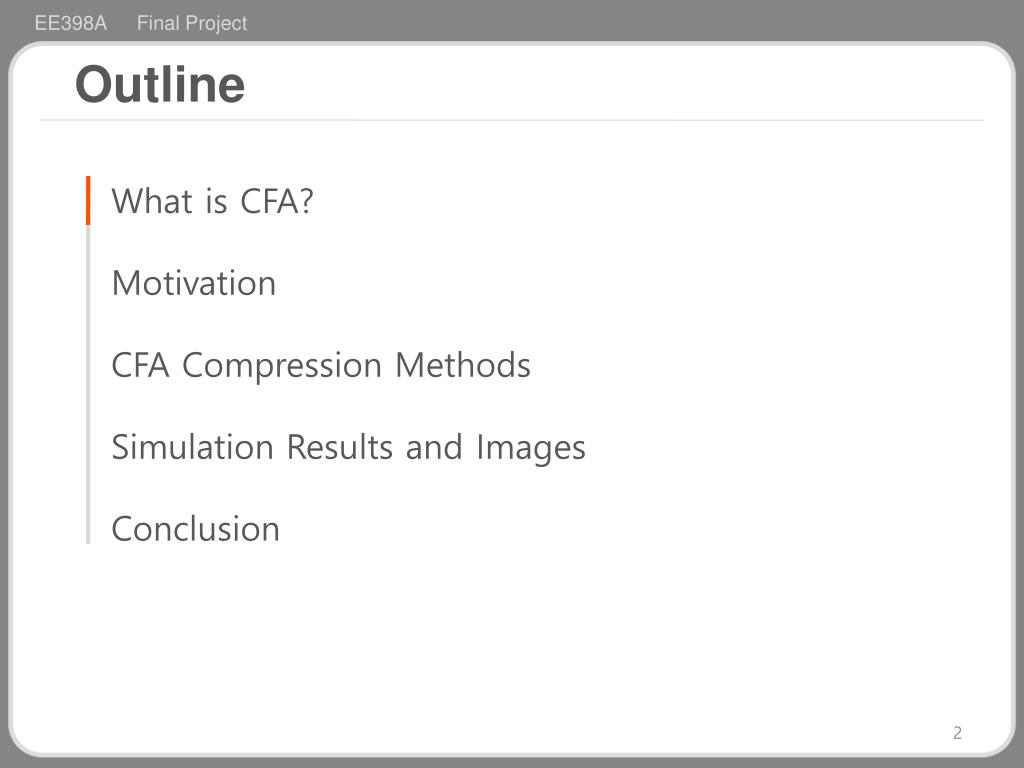Click 'CFA?' in the first outline item
1024x768 pixels.
[277, 201]
